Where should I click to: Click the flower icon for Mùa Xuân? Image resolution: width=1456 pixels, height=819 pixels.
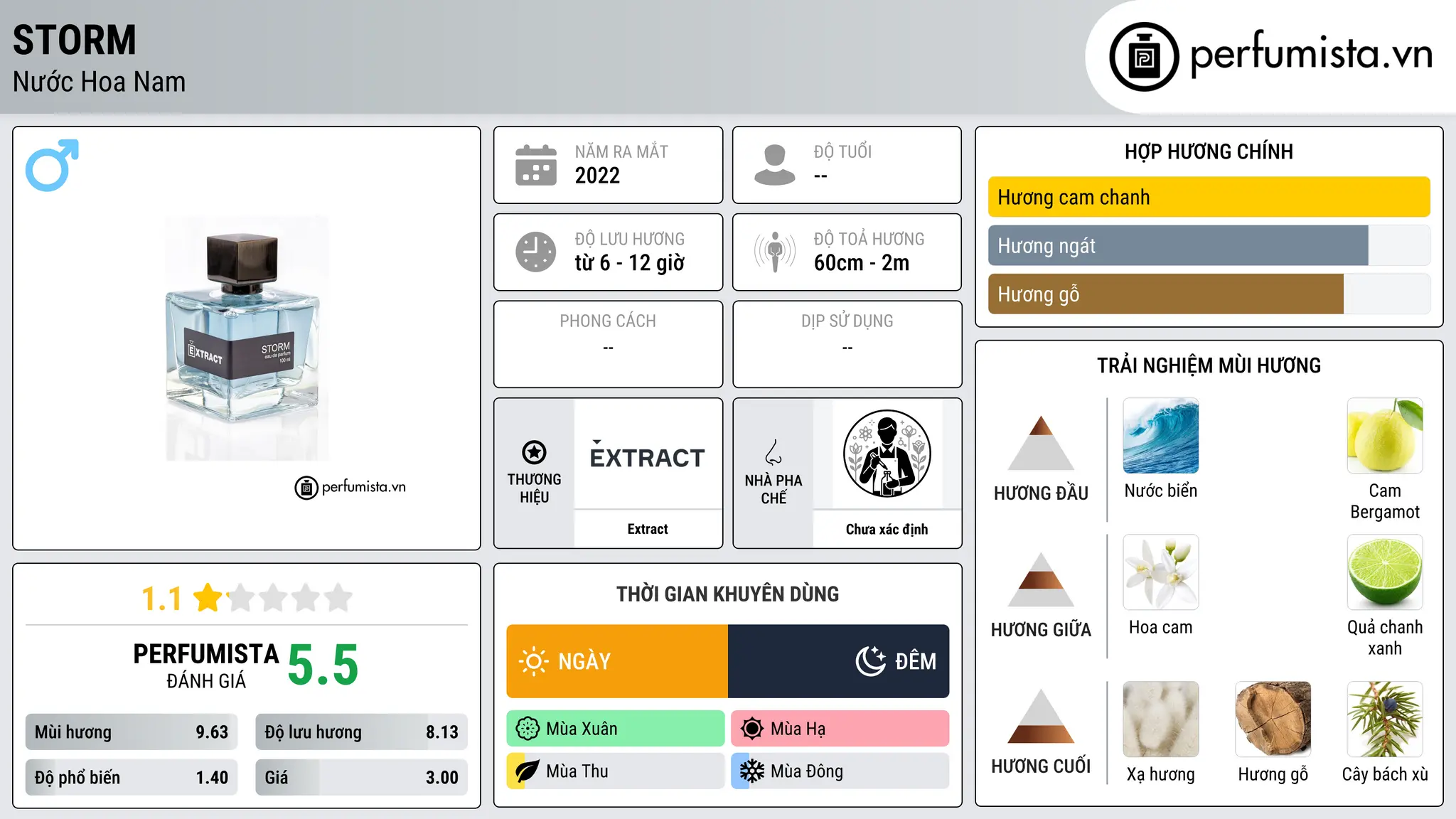click(528, 729)
